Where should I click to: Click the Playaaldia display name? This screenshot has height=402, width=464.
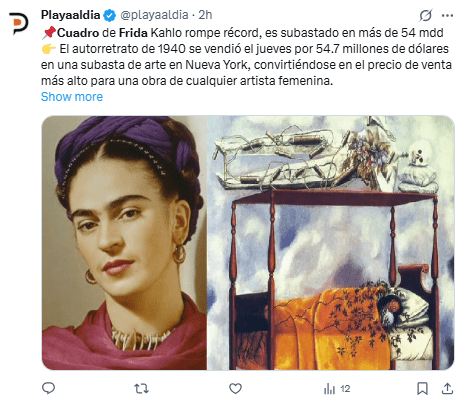pyautogui.click(x=70, y=15)
